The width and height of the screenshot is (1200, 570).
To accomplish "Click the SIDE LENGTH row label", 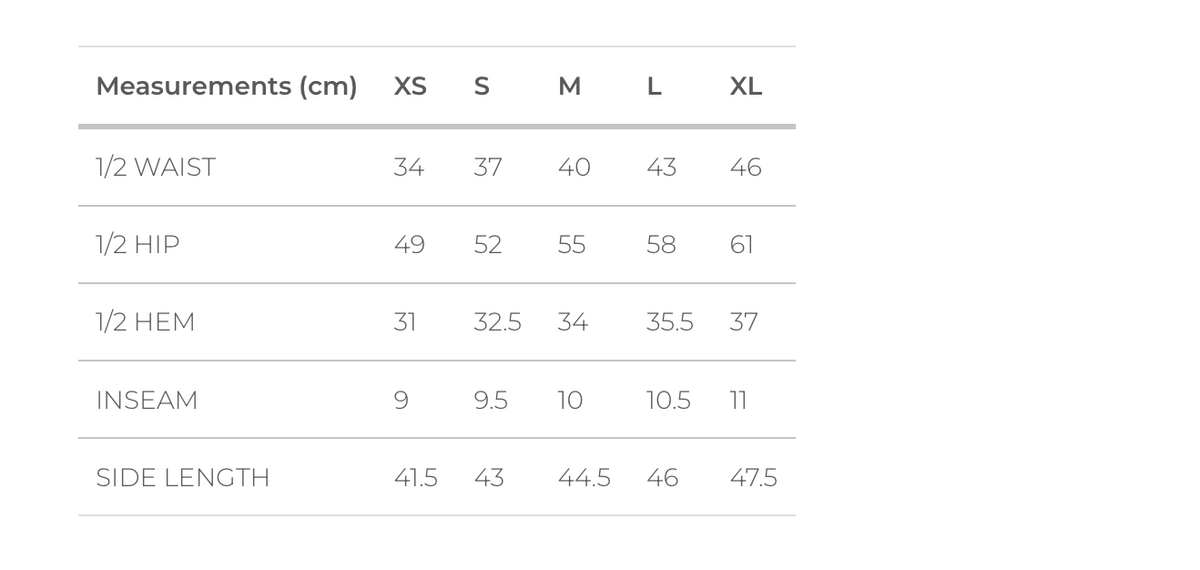I will coord(183,478).
